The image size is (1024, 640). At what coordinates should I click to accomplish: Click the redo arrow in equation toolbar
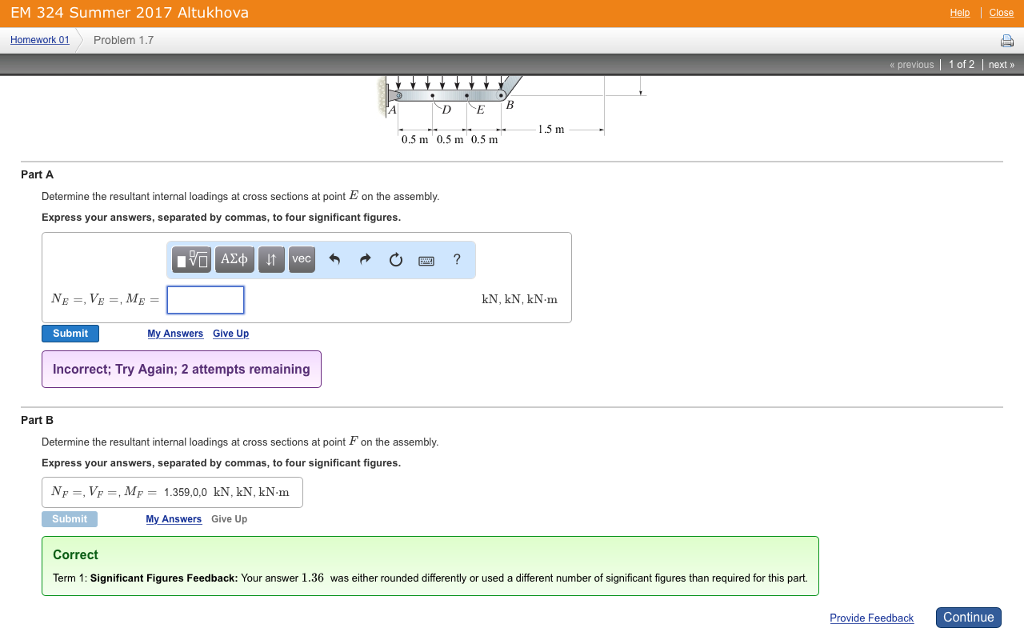(x=365, y=259)
